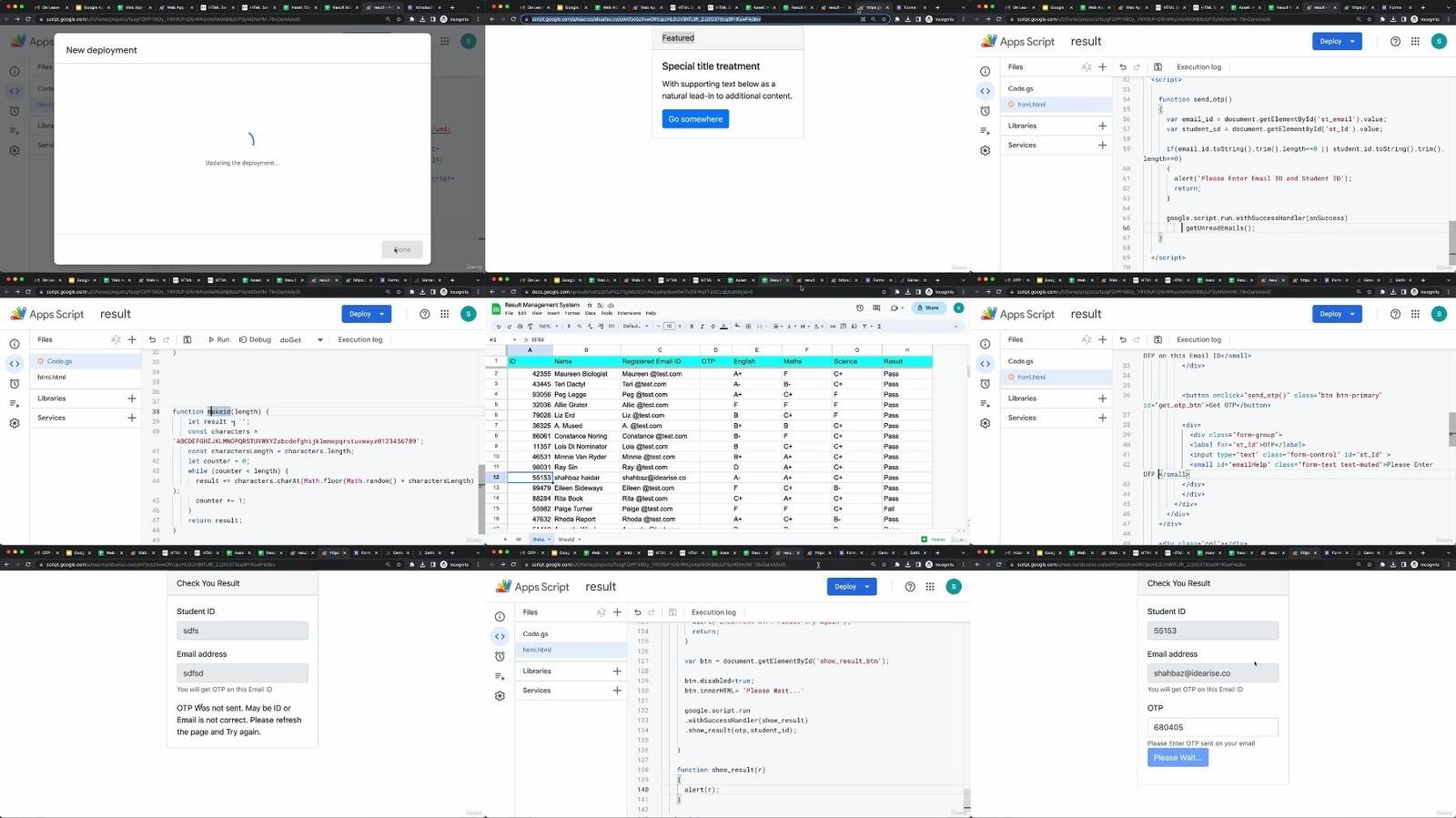Start Debug in the makeid editor window
Screen dimensions: 1456x818
(255, 339)
